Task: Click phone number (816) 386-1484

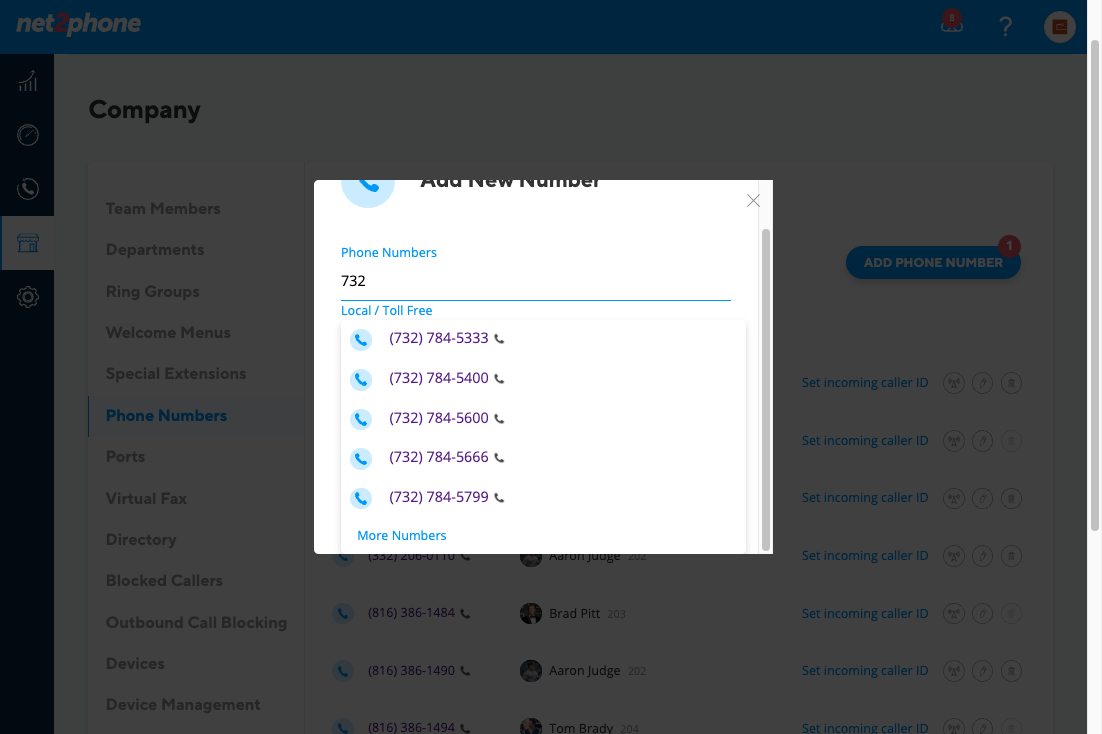Action: (x=411, y=613)
